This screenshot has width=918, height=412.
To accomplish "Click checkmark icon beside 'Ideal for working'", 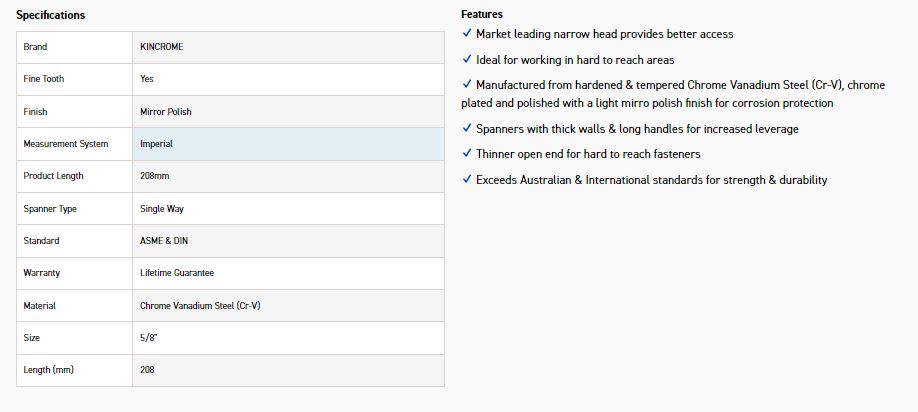I will (x=467, y=60).
